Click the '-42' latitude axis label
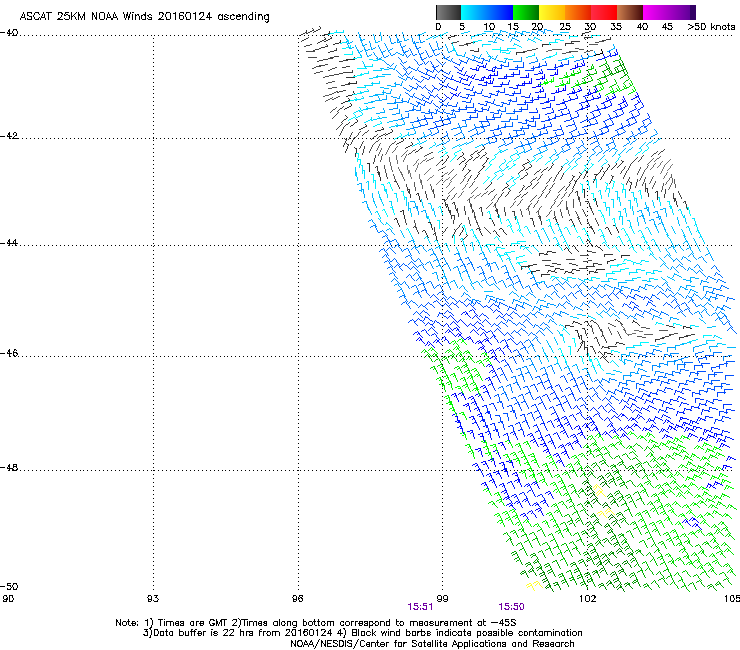Image resolution: width=740 pixels, height=650 pixels. click(9, 136)
